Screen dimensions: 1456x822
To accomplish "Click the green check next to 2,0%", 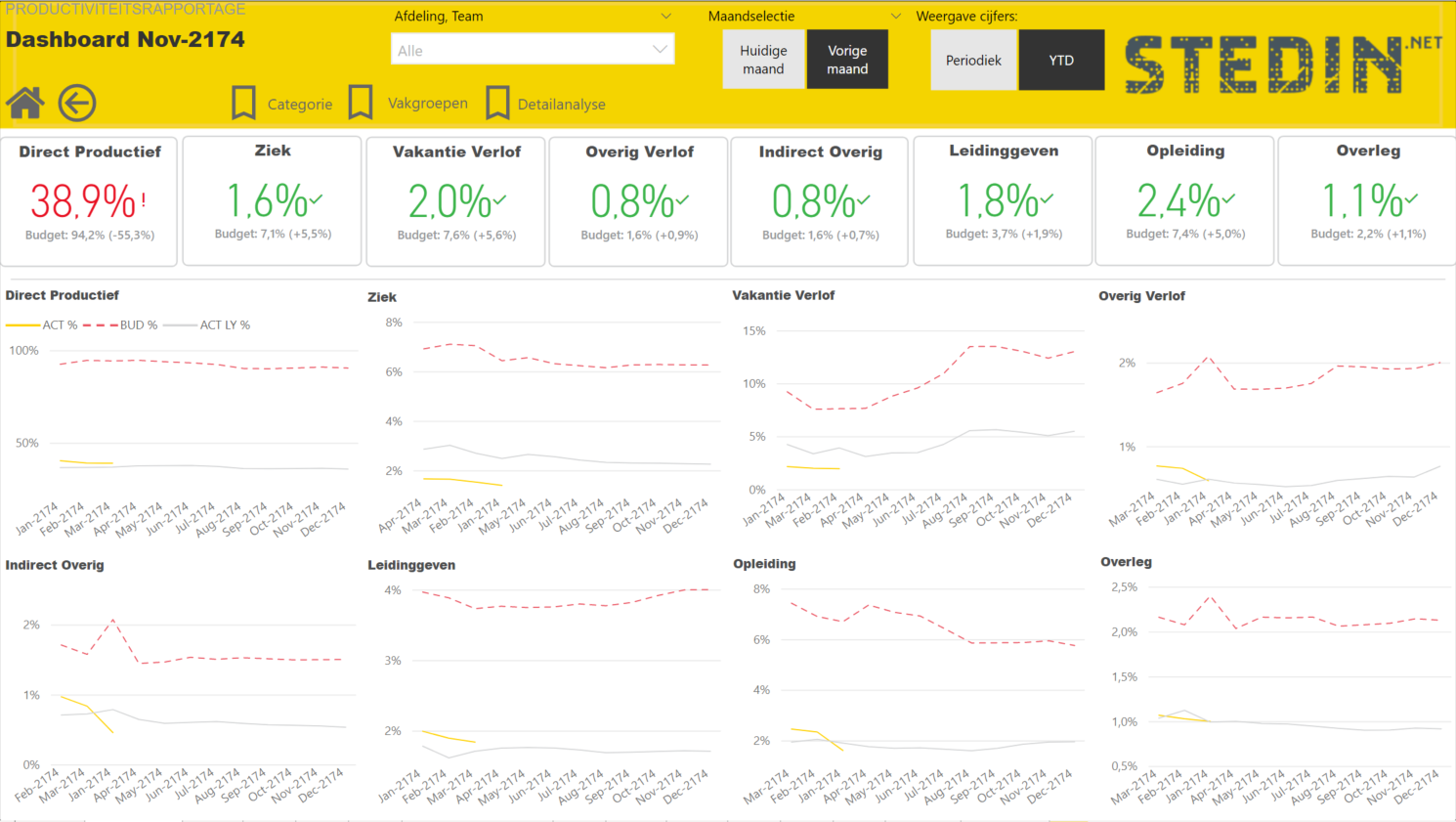I will pyautogui.click(x=499, y=200).
